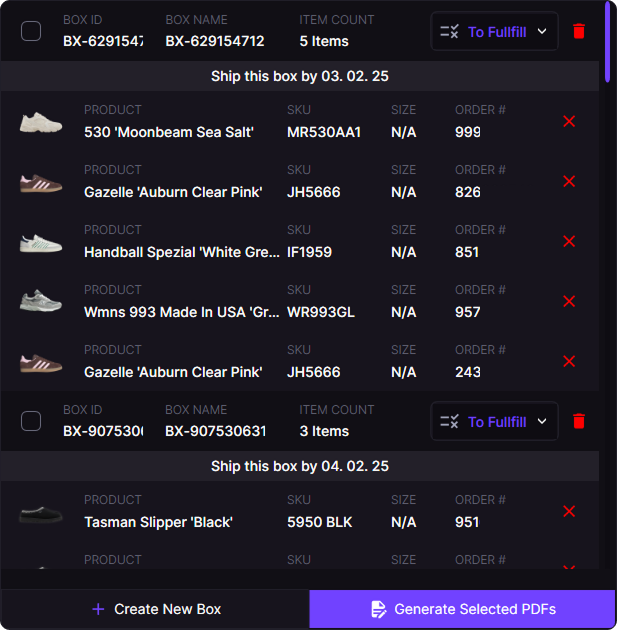Click Generate Selected PDFs button
This screenshot has width=617, height=630.
tap(462, 609)
